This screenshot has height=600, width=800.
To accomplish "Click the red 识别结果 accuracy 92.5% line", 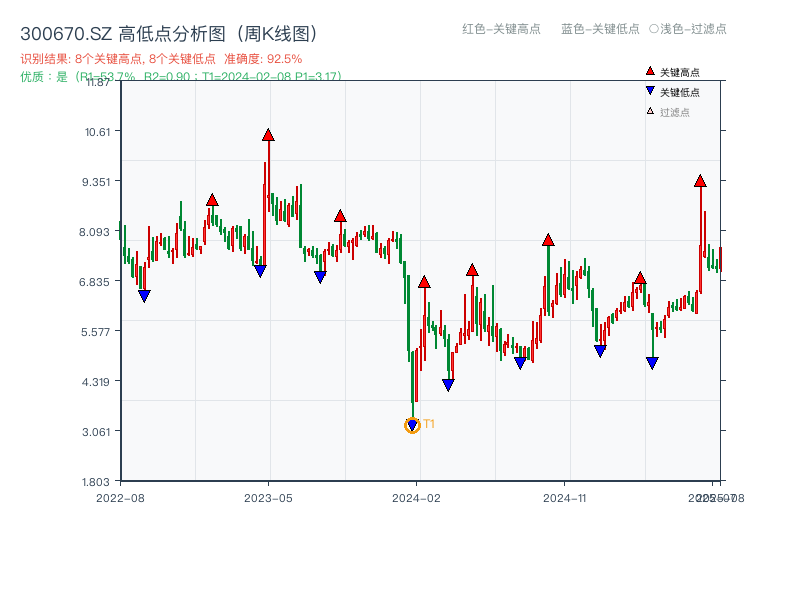I will point(161,59).
